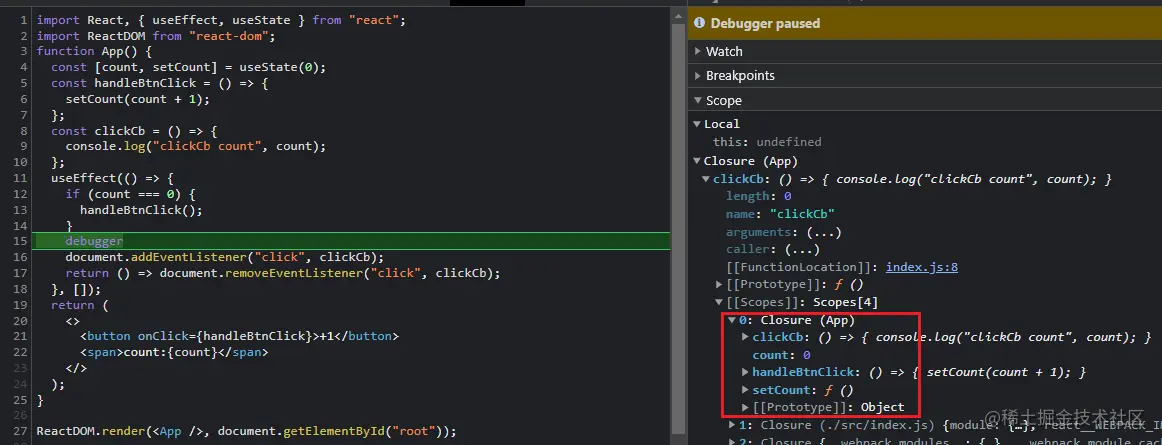Click the Debugger paused banner text
The height and width of the screenshot is (445, 1162).
pyautogui.click(x=765, y=24)
